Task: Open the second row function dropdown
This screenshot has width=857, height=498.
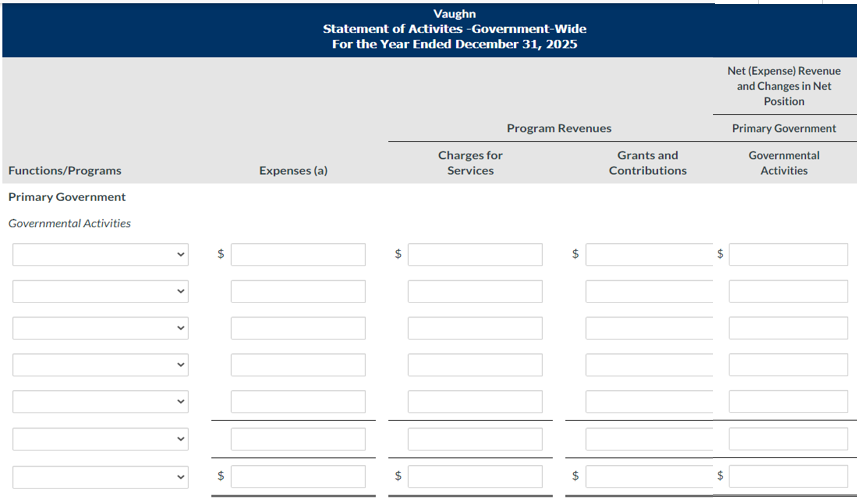Action: click(101, 291)
